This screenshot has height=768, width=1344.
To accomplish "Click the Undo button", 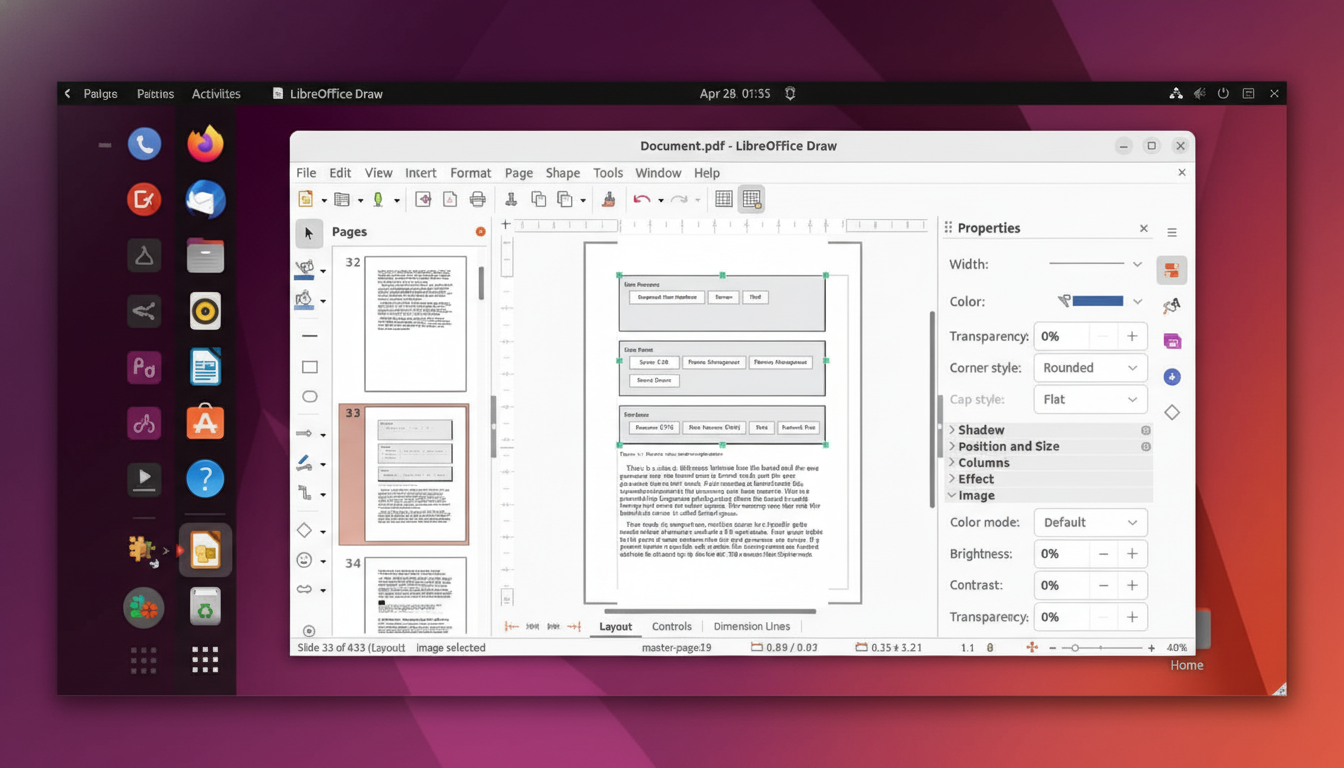I will [640, 198].
